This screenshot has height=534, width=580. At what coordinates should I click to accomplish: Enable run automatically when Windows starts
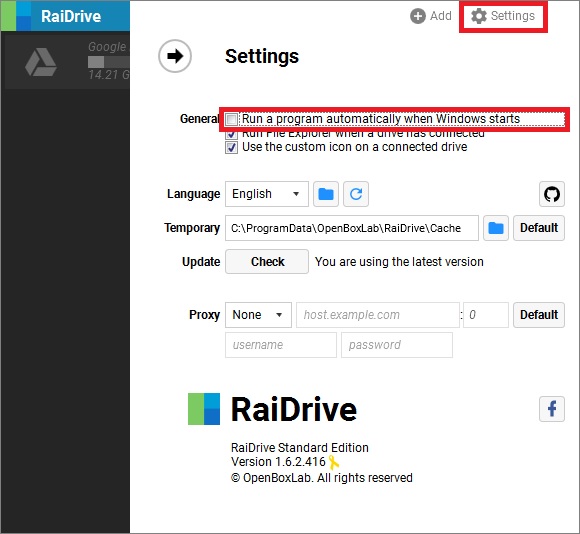(x=232, y=119)
